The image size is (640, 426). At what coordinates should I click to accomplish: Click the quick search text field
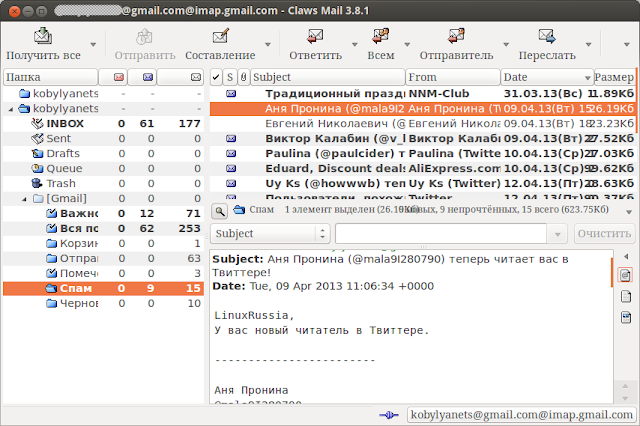(441, 234)
